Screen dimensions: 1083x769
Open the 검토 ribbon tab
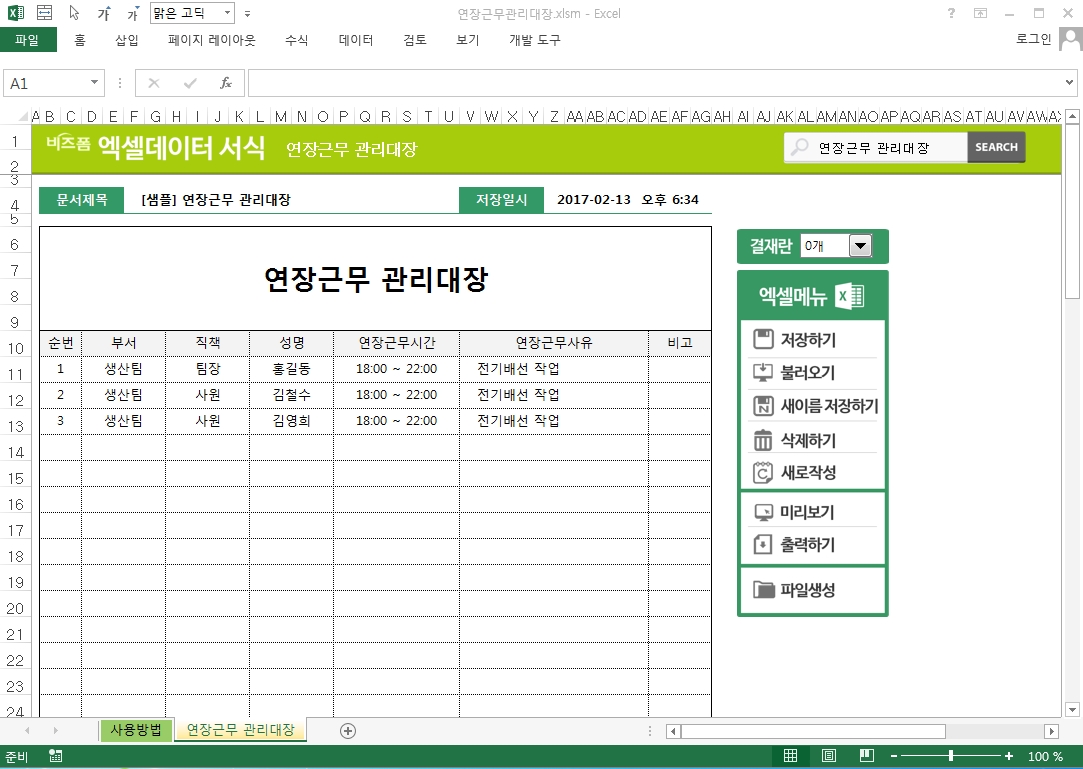click(x=414, y=40)
